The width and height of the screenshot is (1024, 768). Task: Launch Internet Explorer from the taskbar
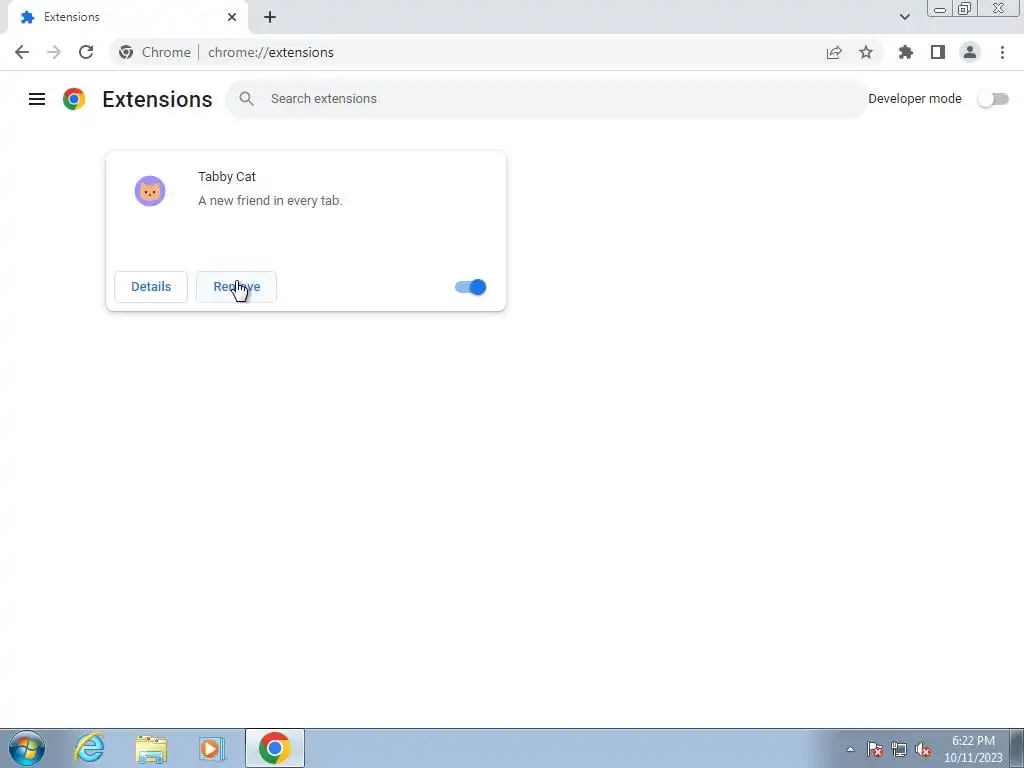coord(89,748)
